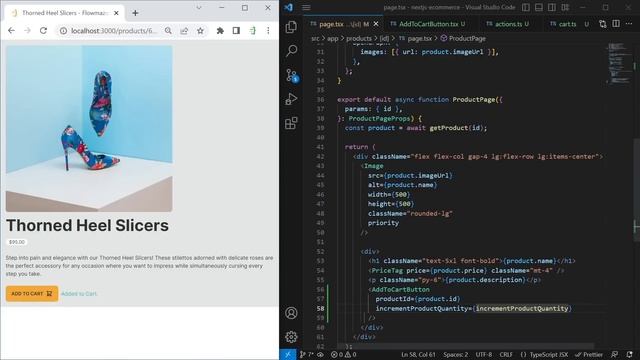
Task: Bookmark this page with the star icon
Action: (200, 31)
